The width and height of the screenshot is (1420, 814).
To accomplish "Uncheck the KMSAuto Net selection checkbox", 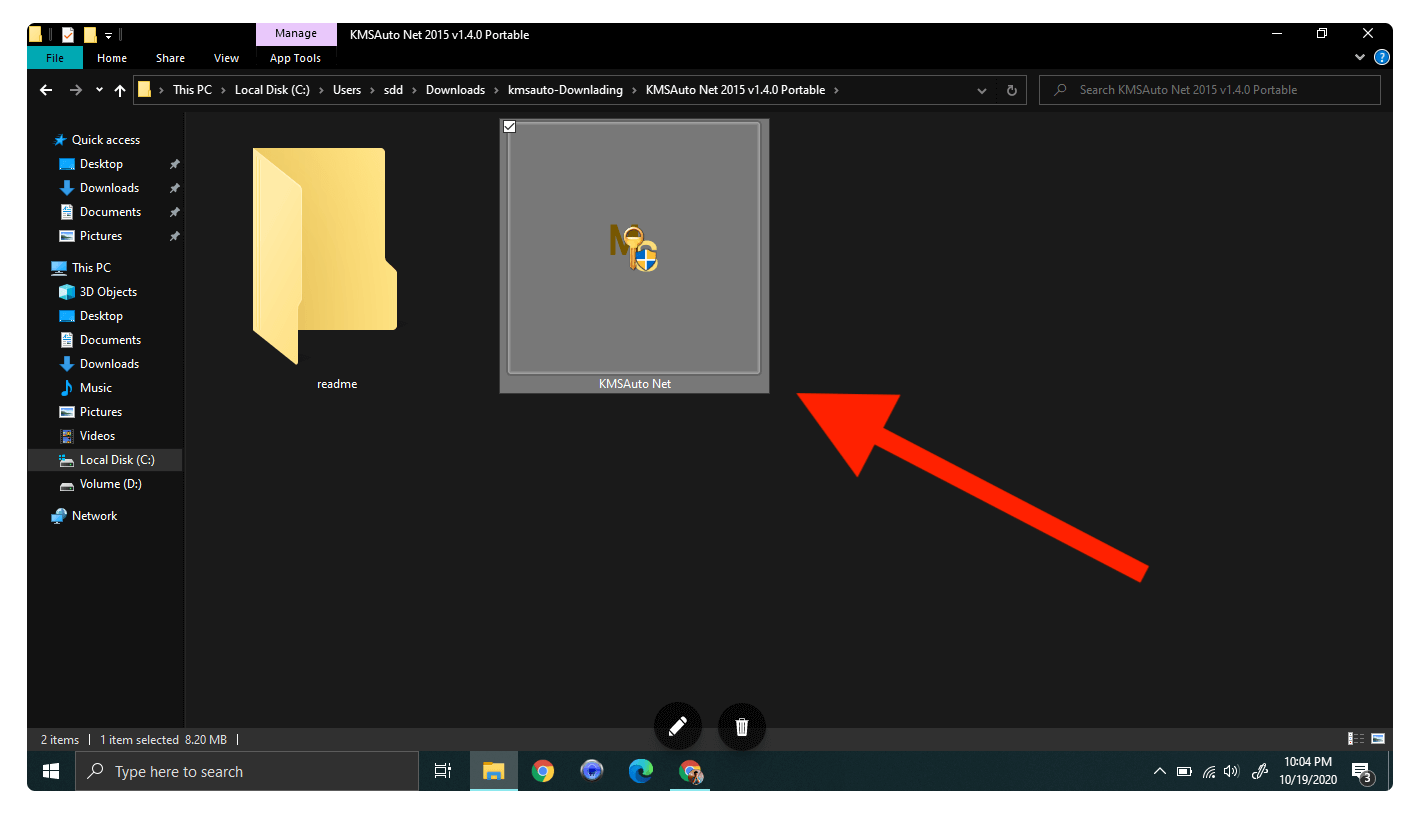I will point(509,126).
